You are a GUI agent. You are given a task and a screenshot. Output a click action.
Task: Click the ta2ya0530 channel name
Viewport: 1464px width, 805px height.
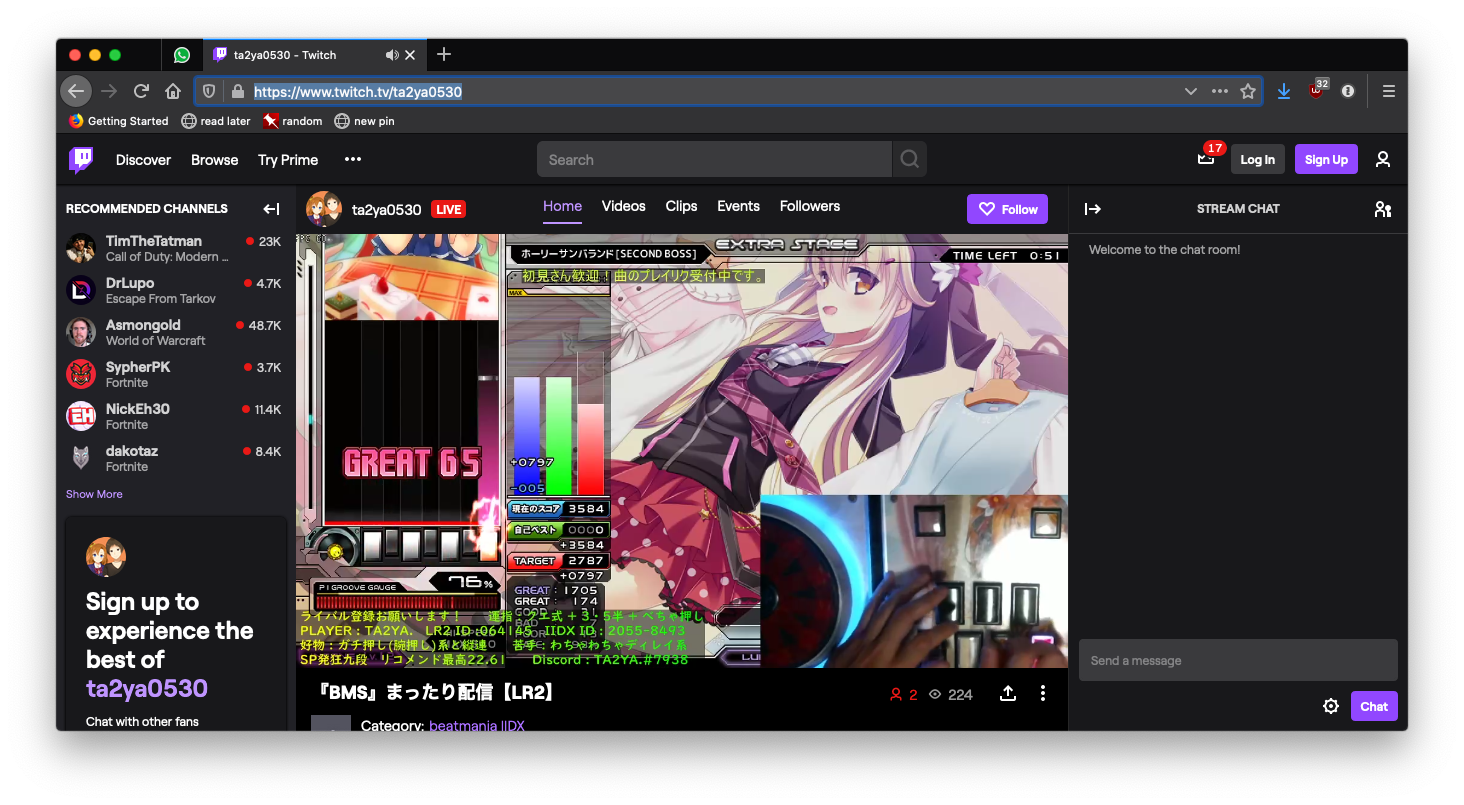tap(386, 209)
